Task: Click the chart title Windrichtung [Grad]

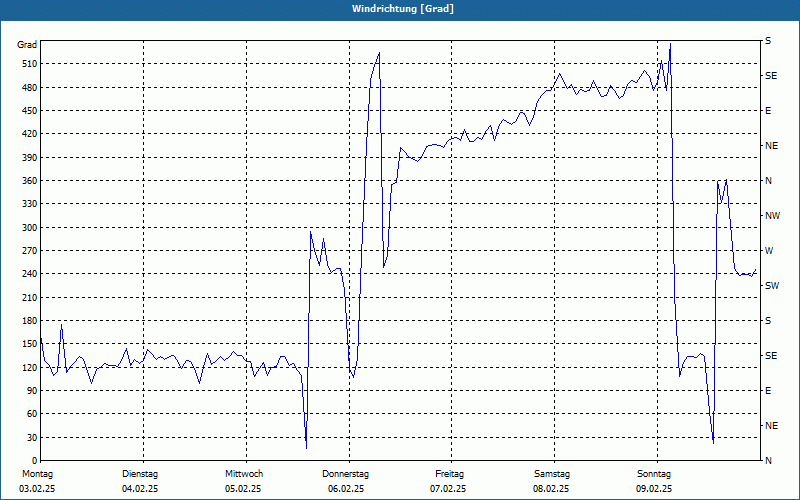Action: pyautogui.click(x=403, y=9)
